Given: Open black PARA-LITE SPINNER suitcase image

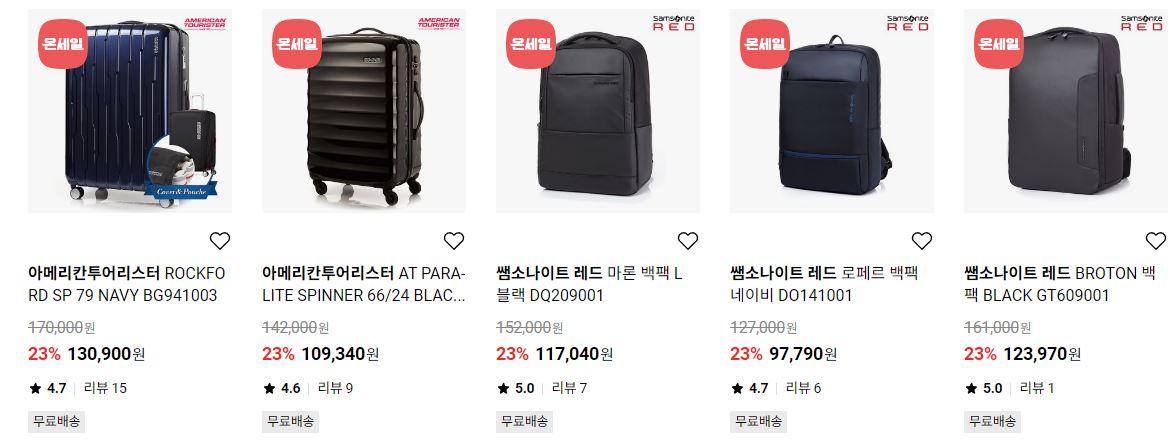Looking at the screenshot, I should [364, 111].
